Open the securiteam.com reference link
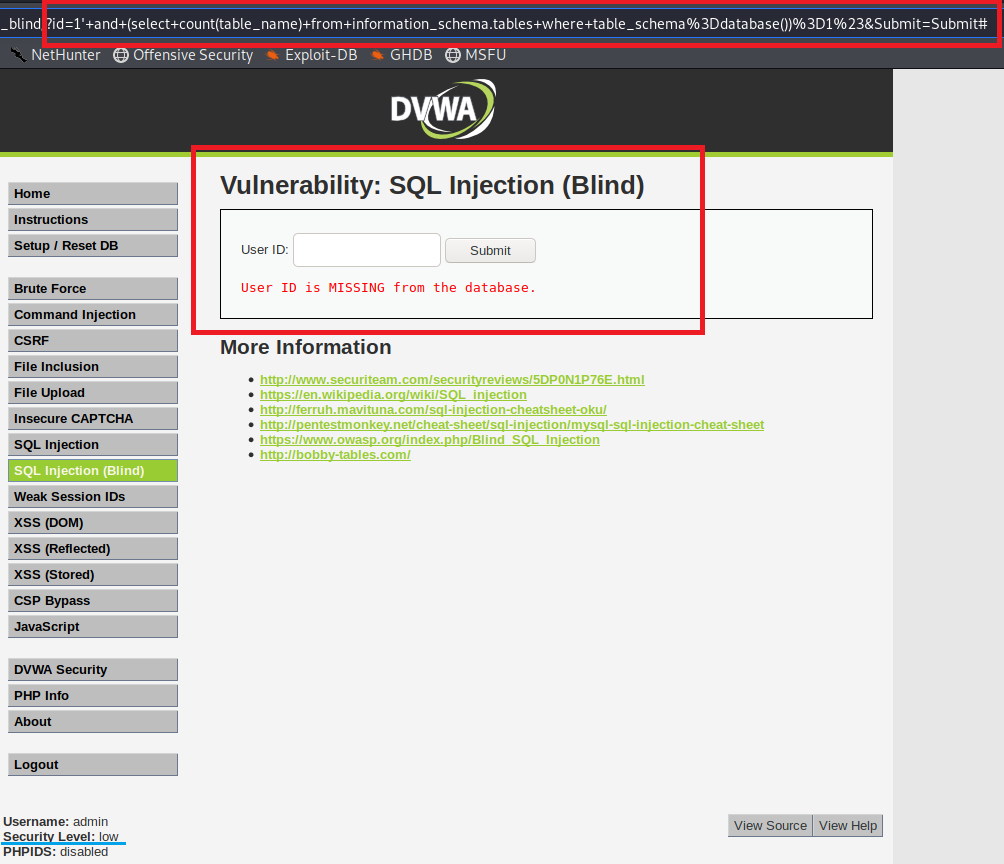Image resolution: width=1004 pixels, height=864 pixels. coord(452,379)
